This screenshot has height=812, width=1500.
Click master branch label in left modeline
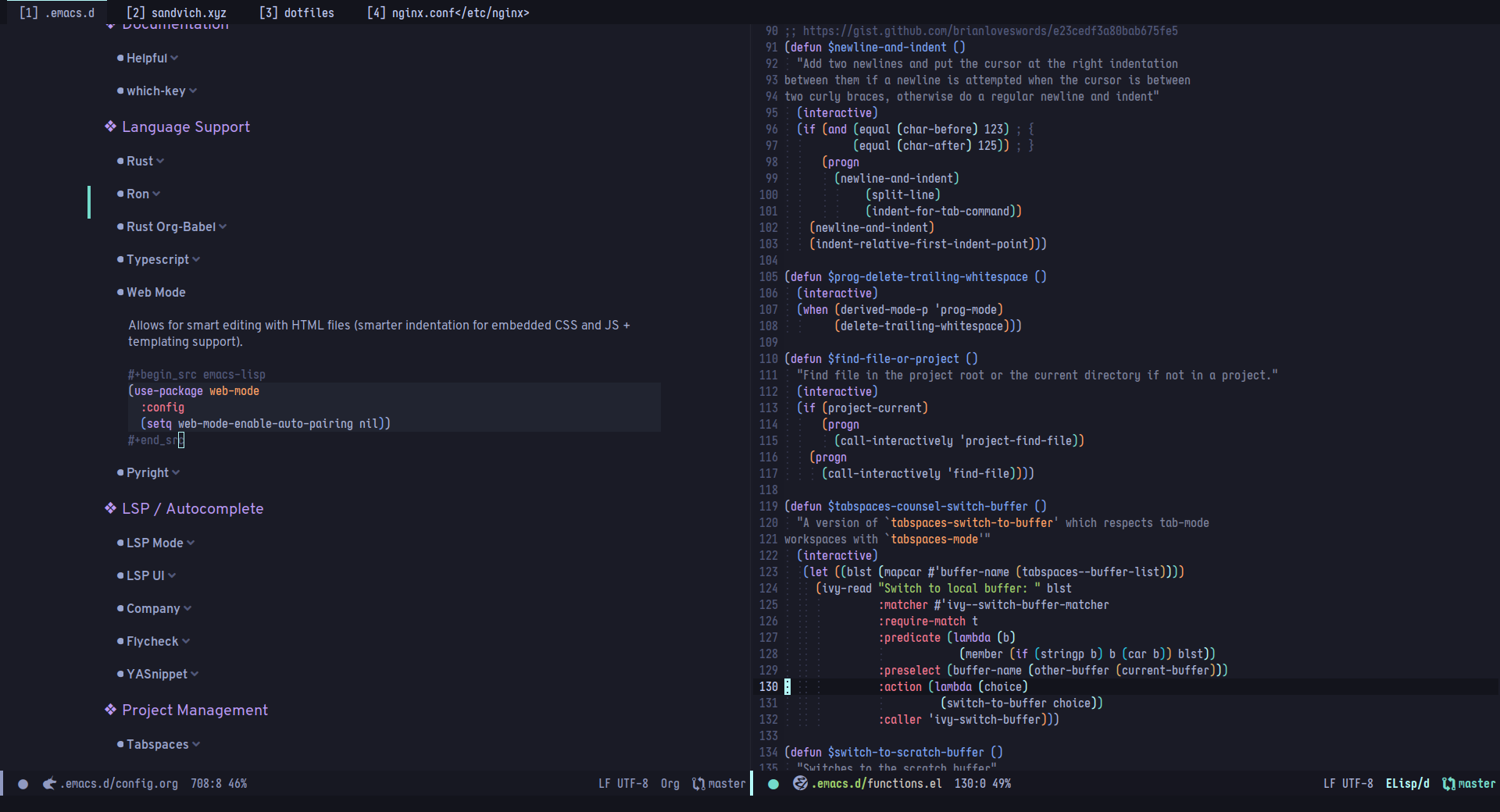[727, 784]
